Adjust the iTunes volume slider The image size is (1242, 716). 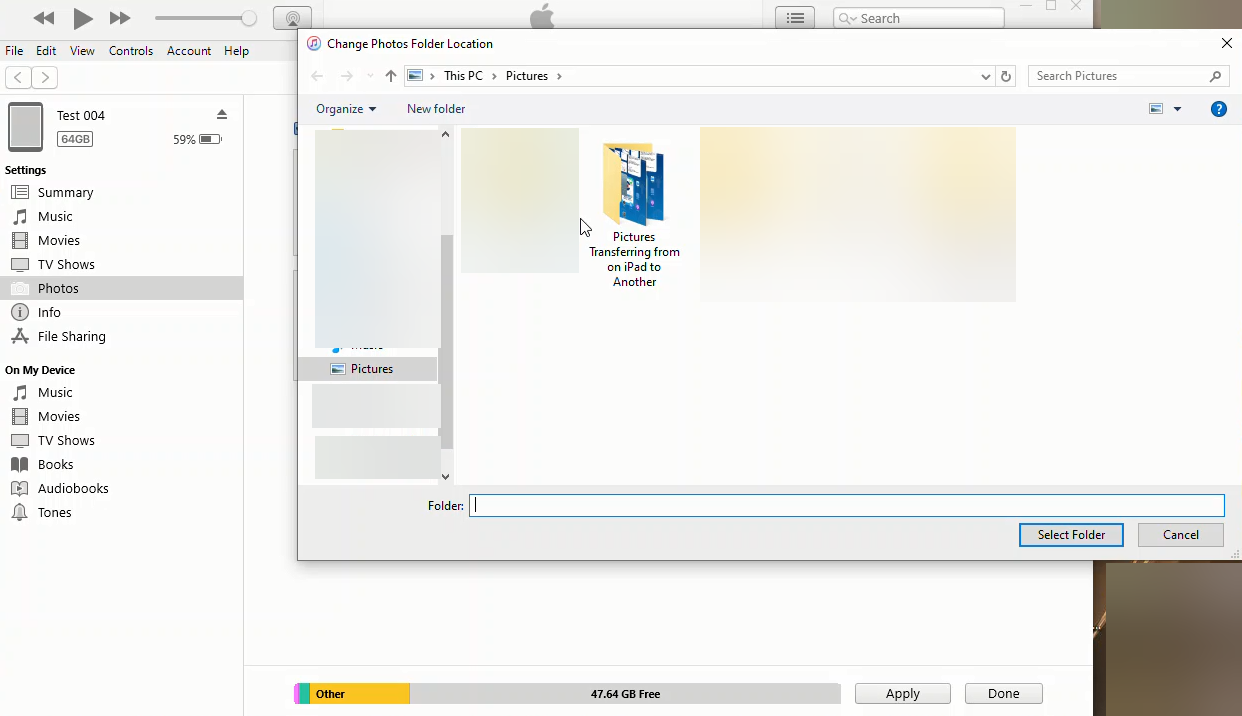[249, 18]
